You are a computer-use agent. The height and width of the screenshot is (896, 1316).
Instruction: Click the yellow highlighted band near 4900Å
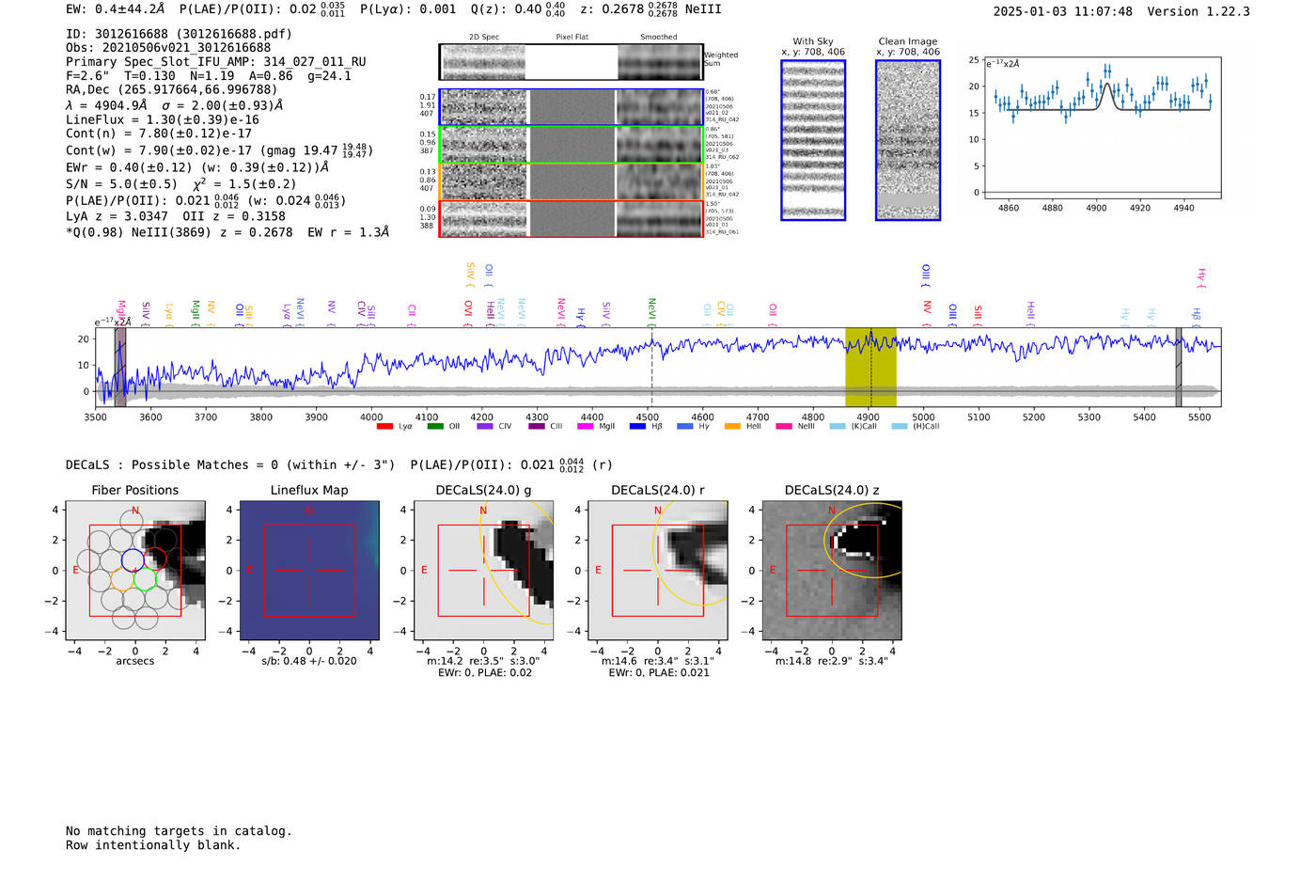870,368
